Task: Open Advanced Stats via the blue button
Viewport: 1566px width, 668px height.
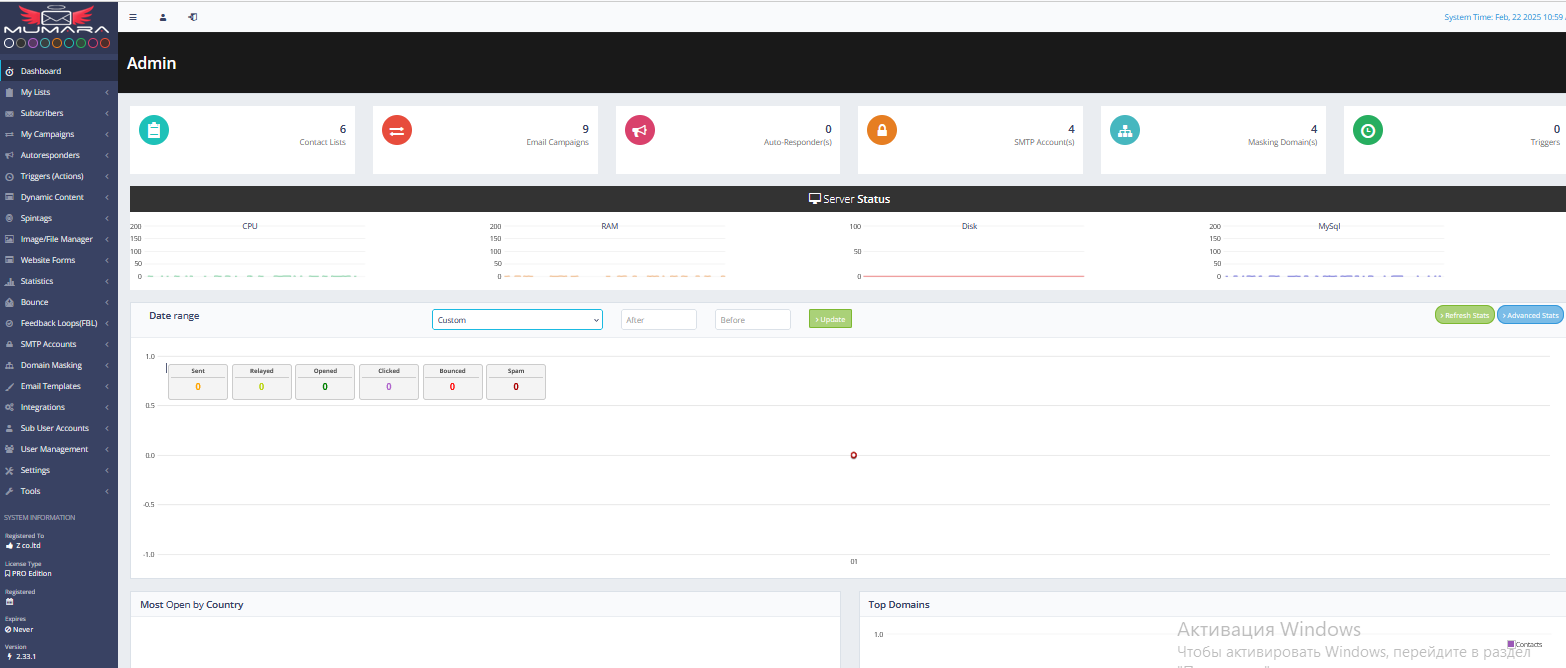Action: point(1530,315)
